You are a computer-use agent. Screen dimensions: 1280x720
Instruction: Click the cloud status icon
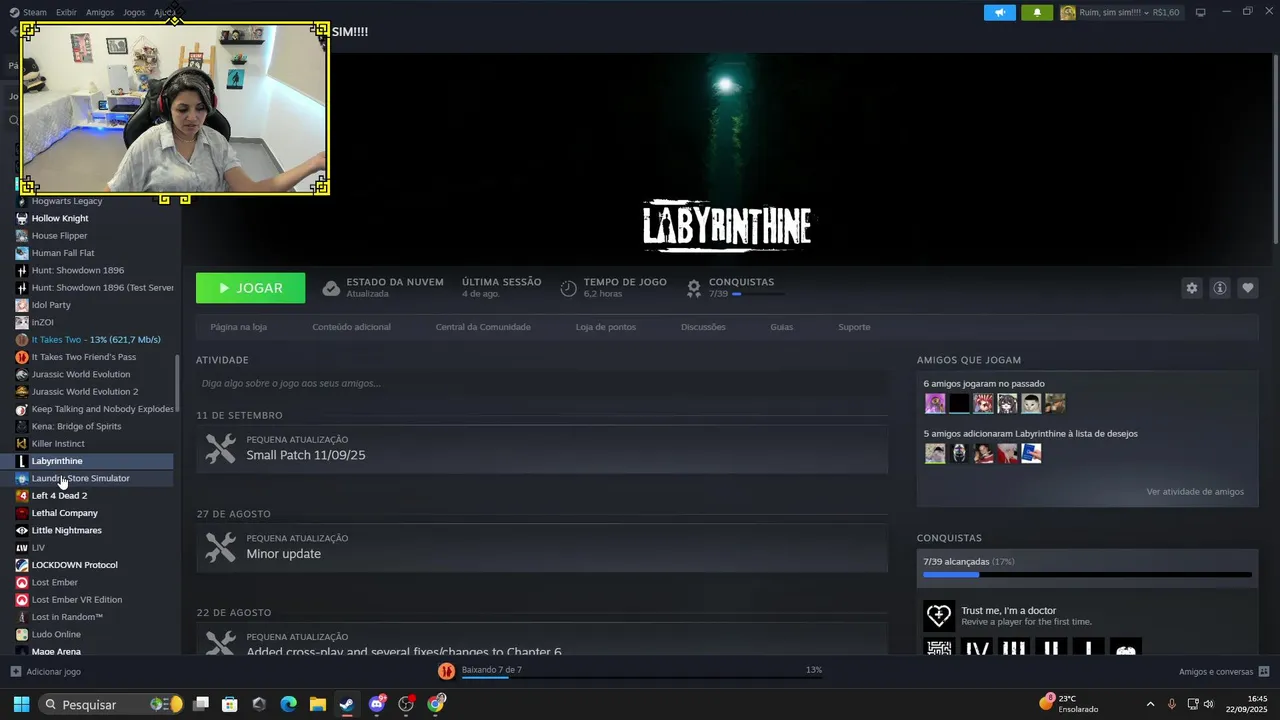(331, 288)
